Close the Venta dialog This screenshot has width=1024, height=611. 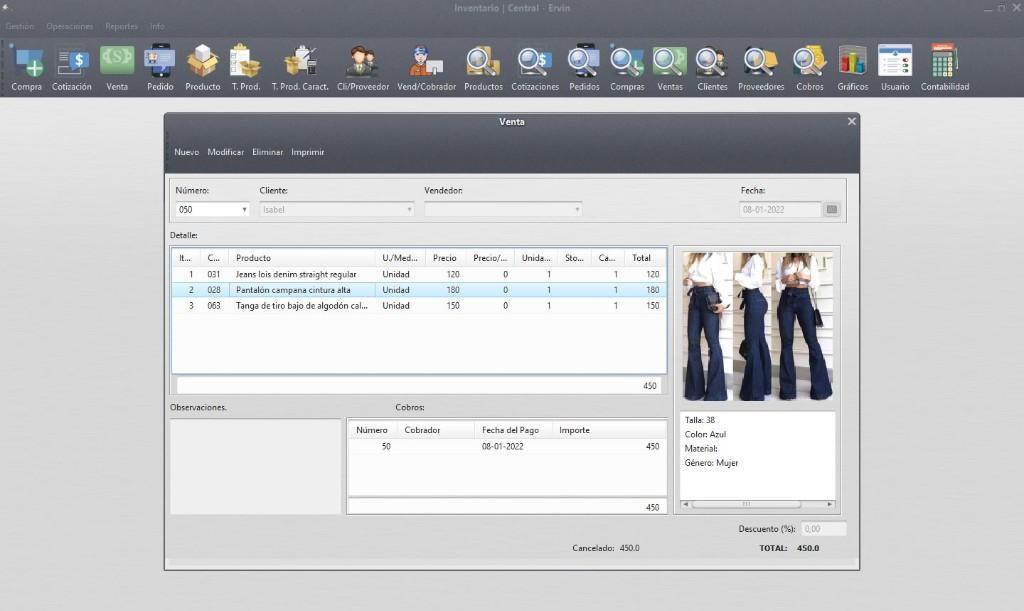point(852,121)
